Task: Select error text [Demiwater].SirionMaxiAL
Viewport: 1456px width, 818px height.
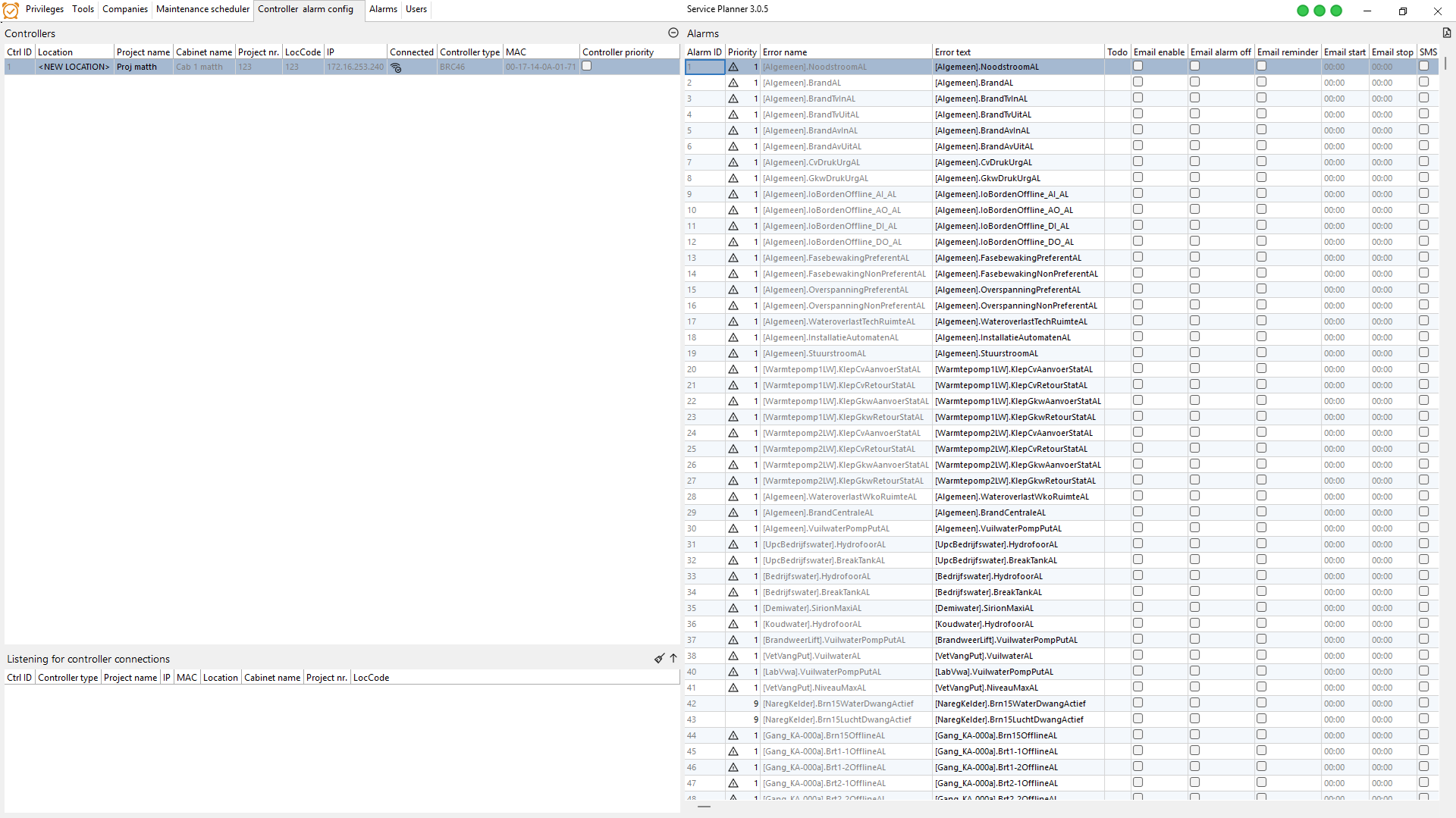Action: pos(984,608)
